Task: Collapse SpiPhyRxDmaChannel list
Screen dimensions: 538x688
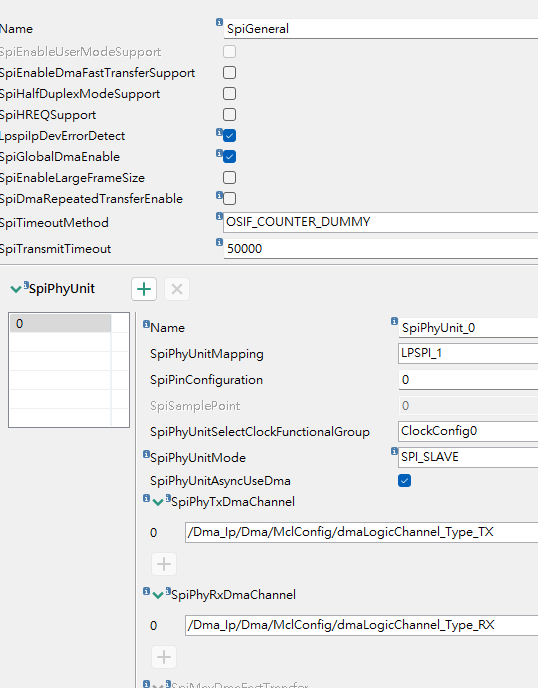Action: click(158, 595)
